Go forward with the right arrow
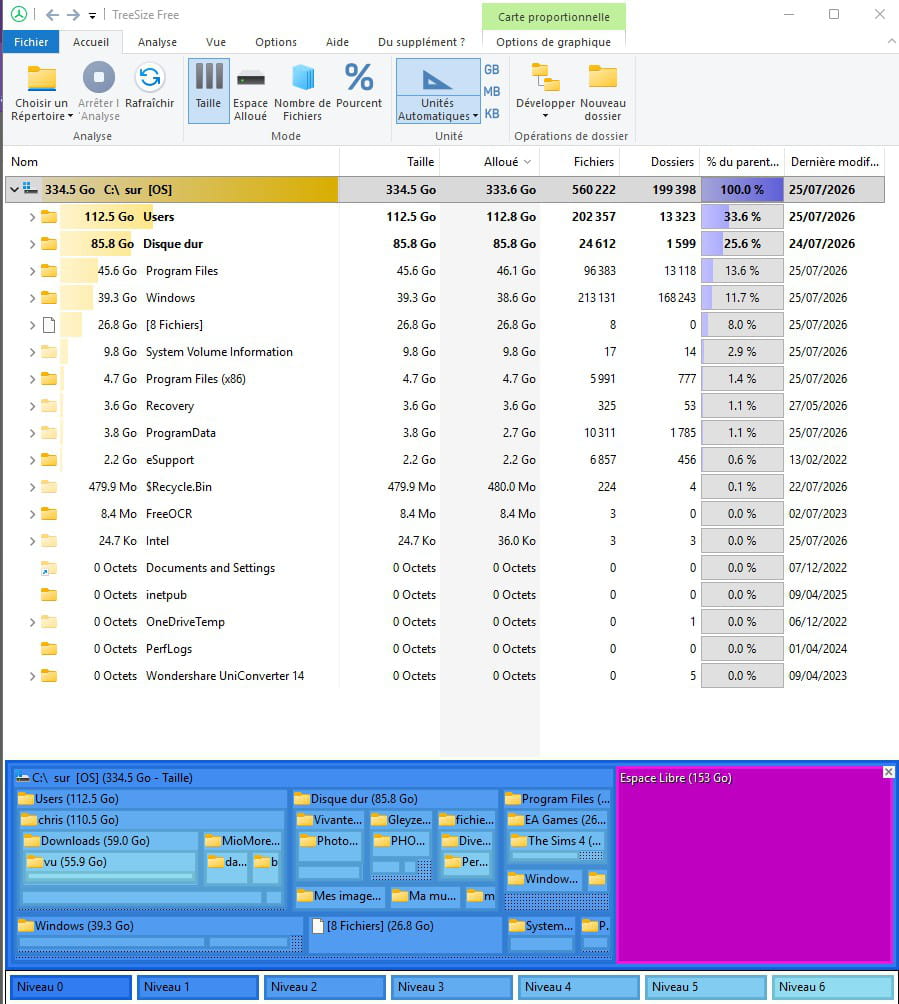Viewport: 899px width, 1004px height. click(74, 15)
